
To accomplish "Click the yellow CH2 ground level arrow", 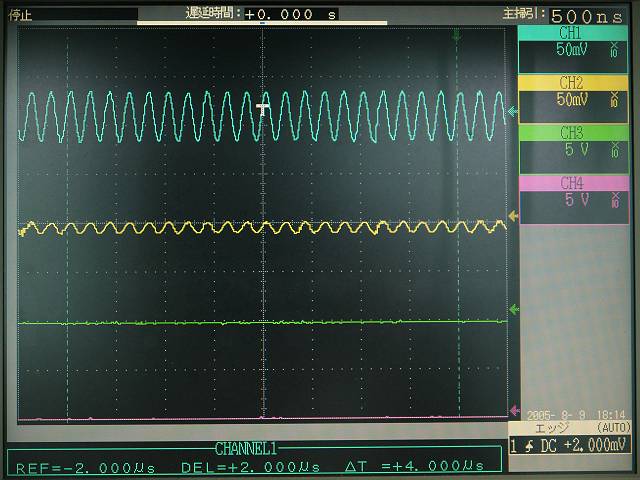I will click(x=514, y=215).
